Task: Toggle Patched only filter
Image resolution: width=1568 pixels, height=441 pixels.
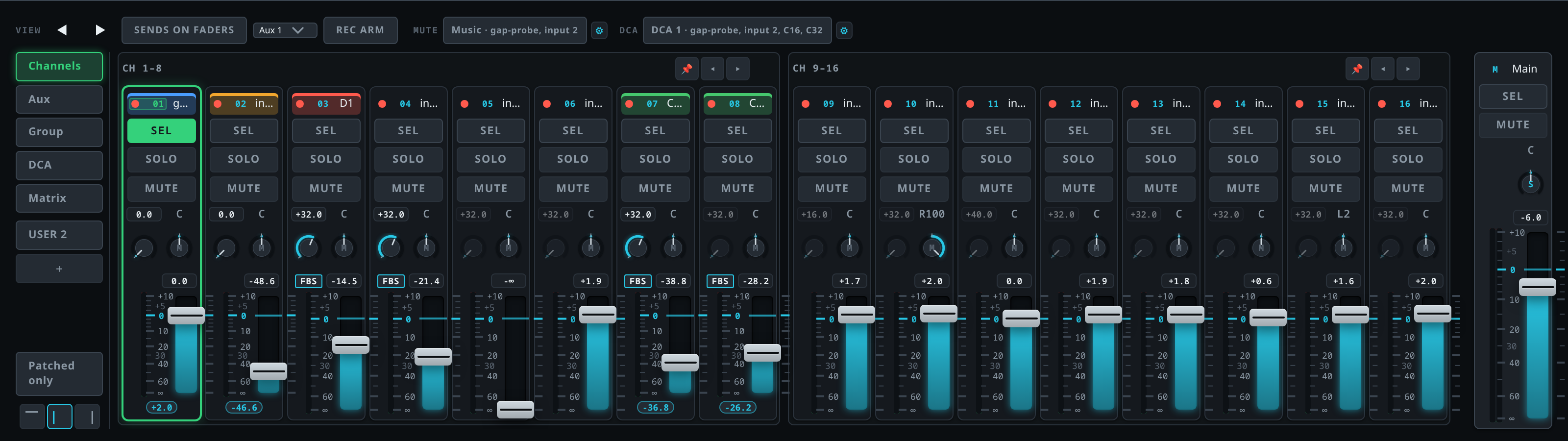Action: point(59,373)
